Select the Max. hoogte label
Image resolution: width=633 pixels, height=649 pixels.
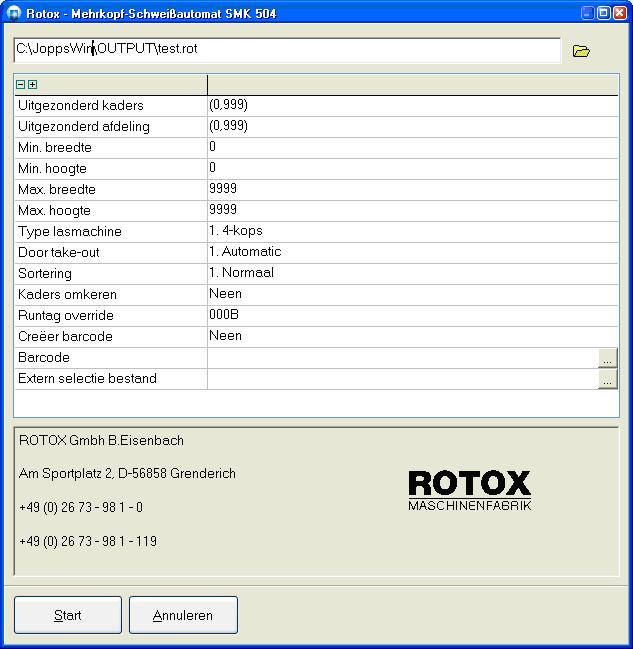pyautogui.click(x=54, y=211)
